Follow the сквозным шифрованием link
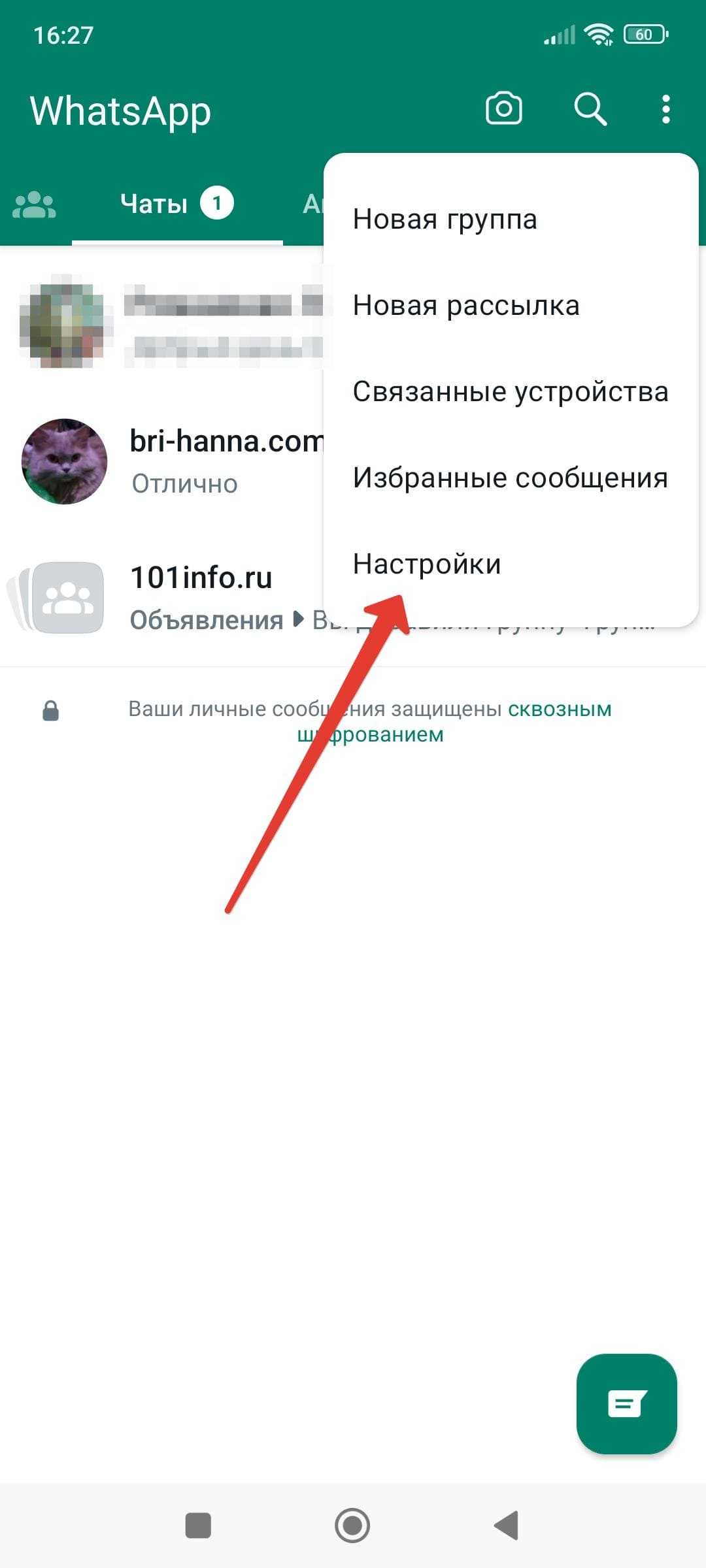Viewport: 706px width, 1568px height. (x=455, y=722)
